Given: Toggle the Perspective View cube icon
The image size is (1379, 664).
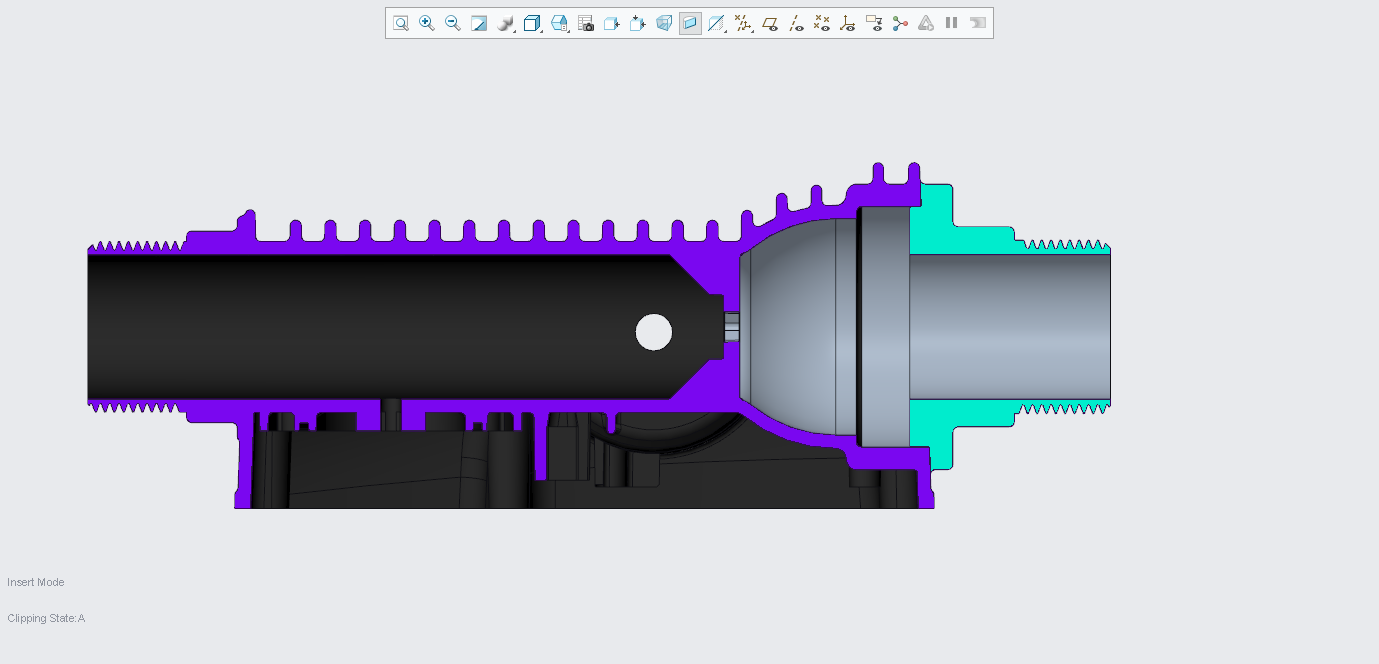Looking at the screenshot, I should pyautogui.click(x=664, y=23).
